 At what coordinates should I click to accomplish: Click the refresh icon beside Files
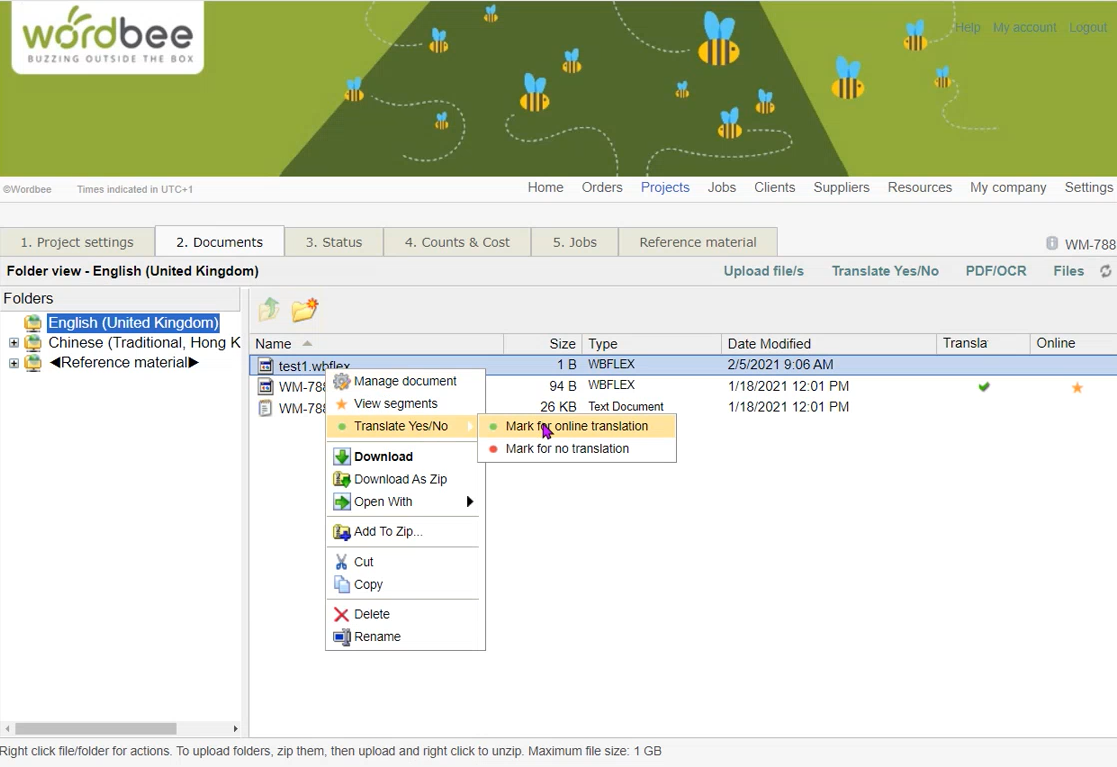click(x=1105, y=271)
